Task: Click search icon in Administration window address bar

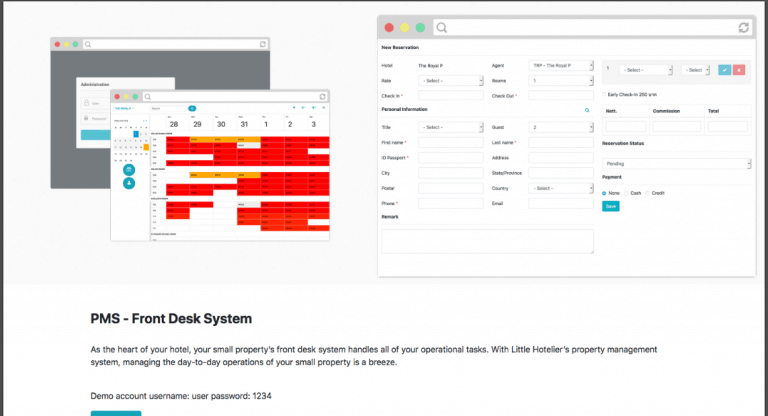Action: 88,44
